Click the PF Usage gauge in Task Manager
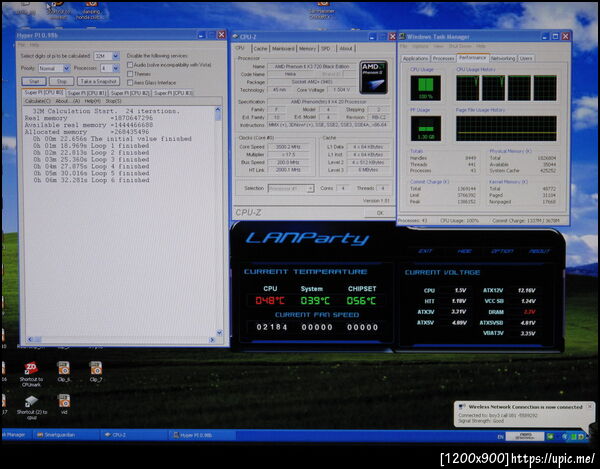This screenshot has height=469, width=600. point(425,129)
